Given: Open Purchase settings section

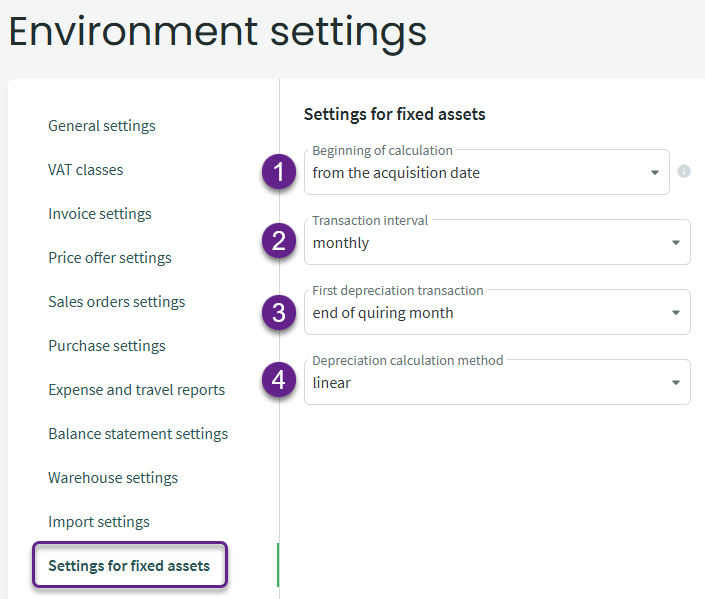Looking at the screenshot, I should tap(107, 346).
